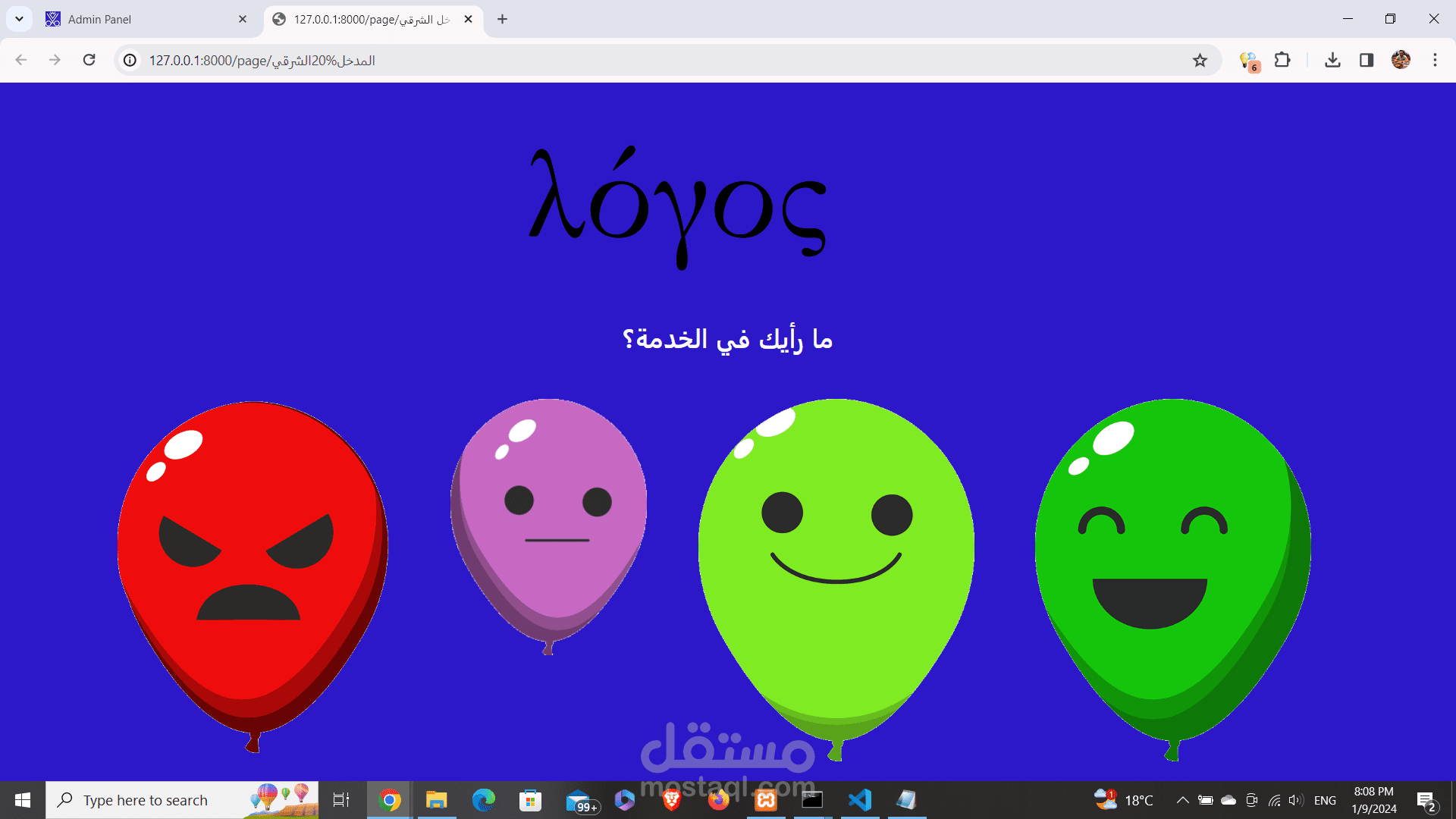The image size is (1456, 819).
Task: Click the Chrome profile avatar
Action: tap(1400, 60)
